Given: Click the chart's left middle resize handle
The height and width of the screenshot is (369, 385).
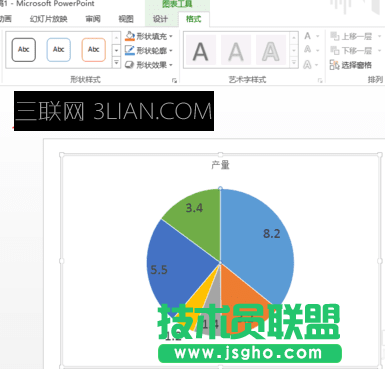Looking at the screenshot, I should coord(62,261).
